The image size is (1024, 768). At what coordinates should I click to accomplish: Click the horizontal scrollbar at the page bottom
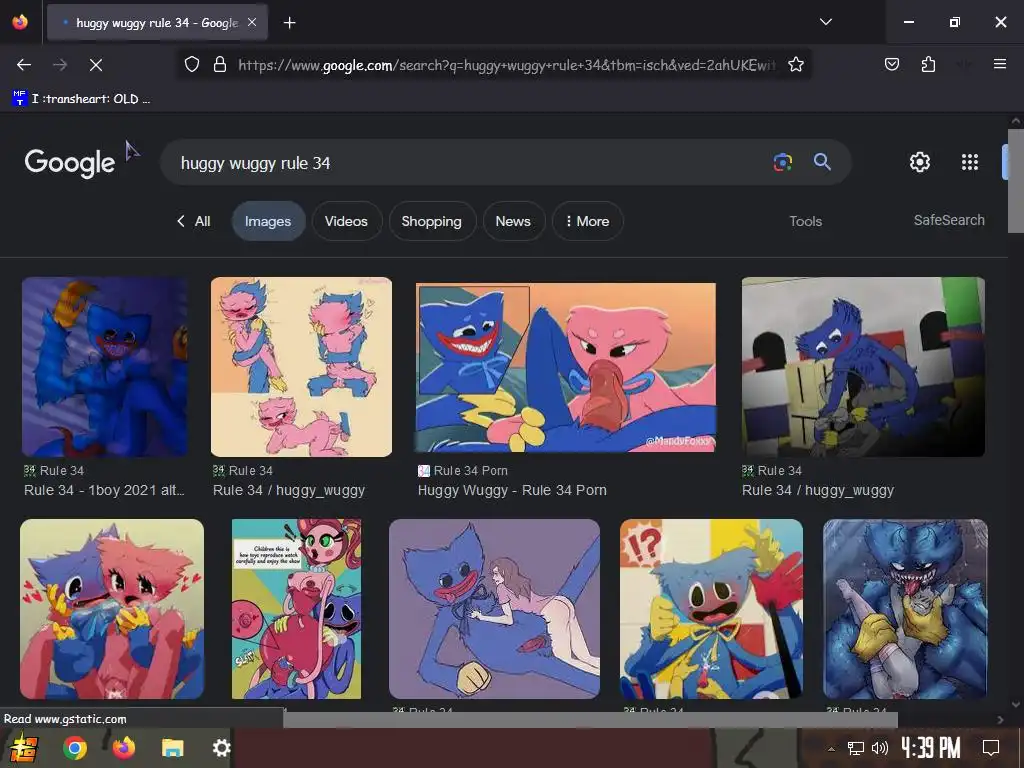pyautogui.click(x=590, y=720)
